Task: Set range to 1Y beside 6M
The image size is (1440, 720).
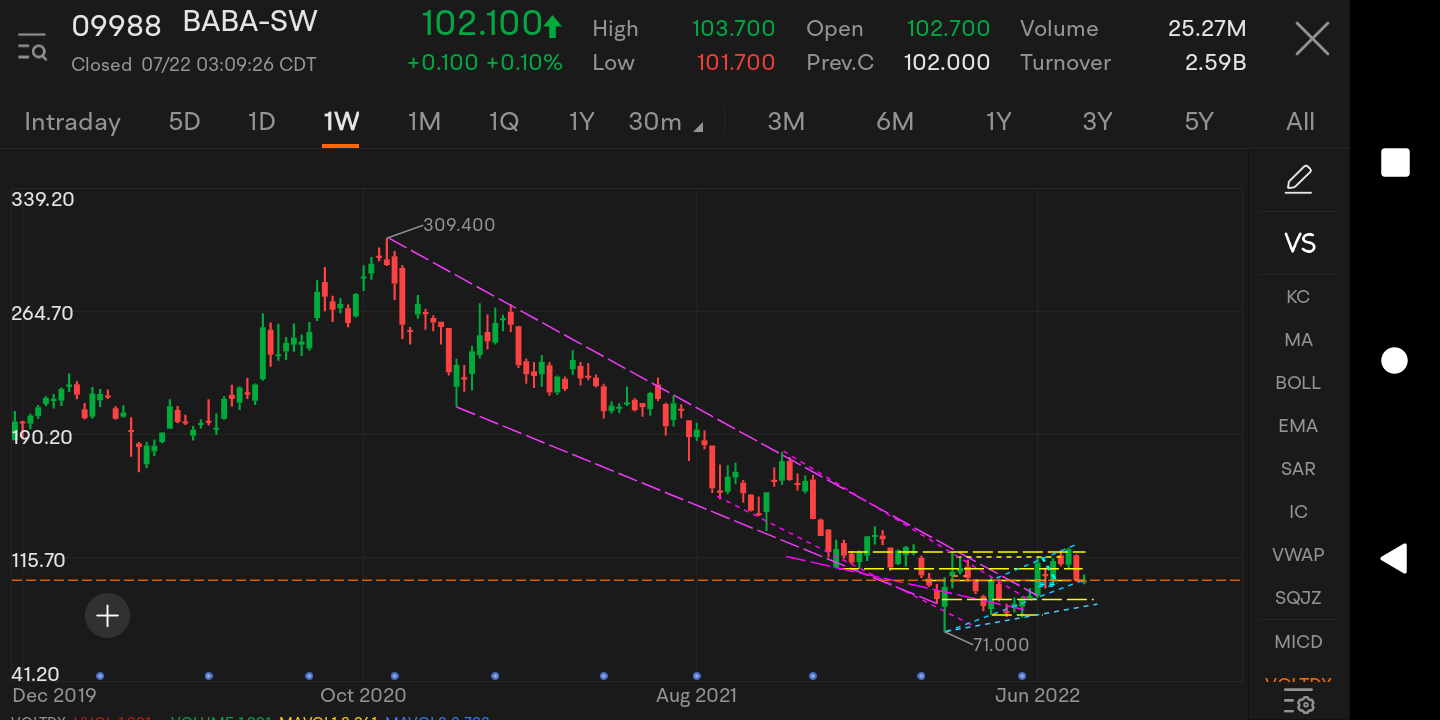Action: (998, 122)
